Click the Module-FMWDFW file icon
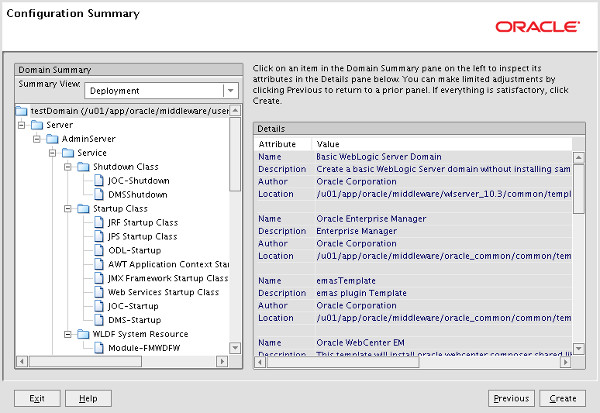Image resolution: width=600 pixels, height=413 pixels. (x=99, y=348)
